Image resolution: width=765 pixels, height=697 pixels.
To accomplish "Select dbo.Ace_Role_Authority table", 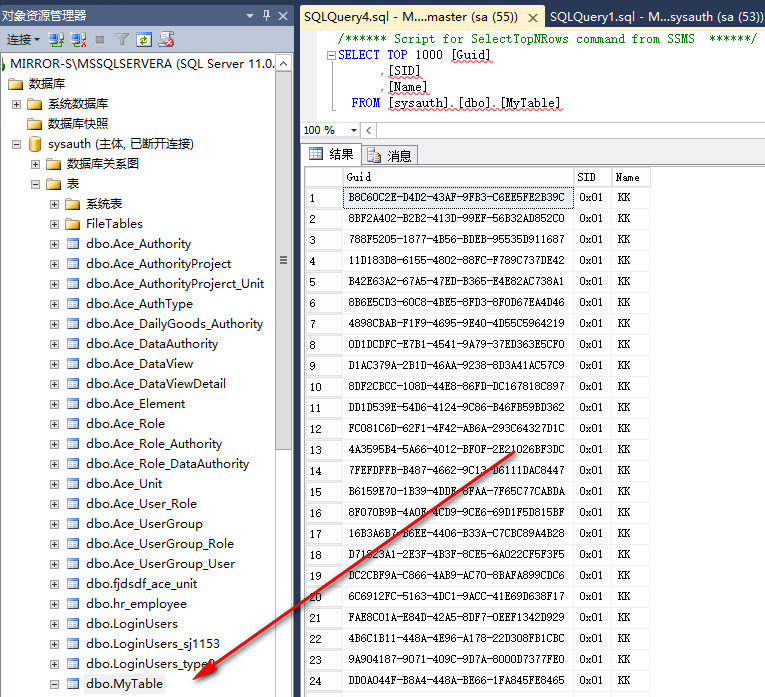I will pyautogui.click(x=154, y=444).
